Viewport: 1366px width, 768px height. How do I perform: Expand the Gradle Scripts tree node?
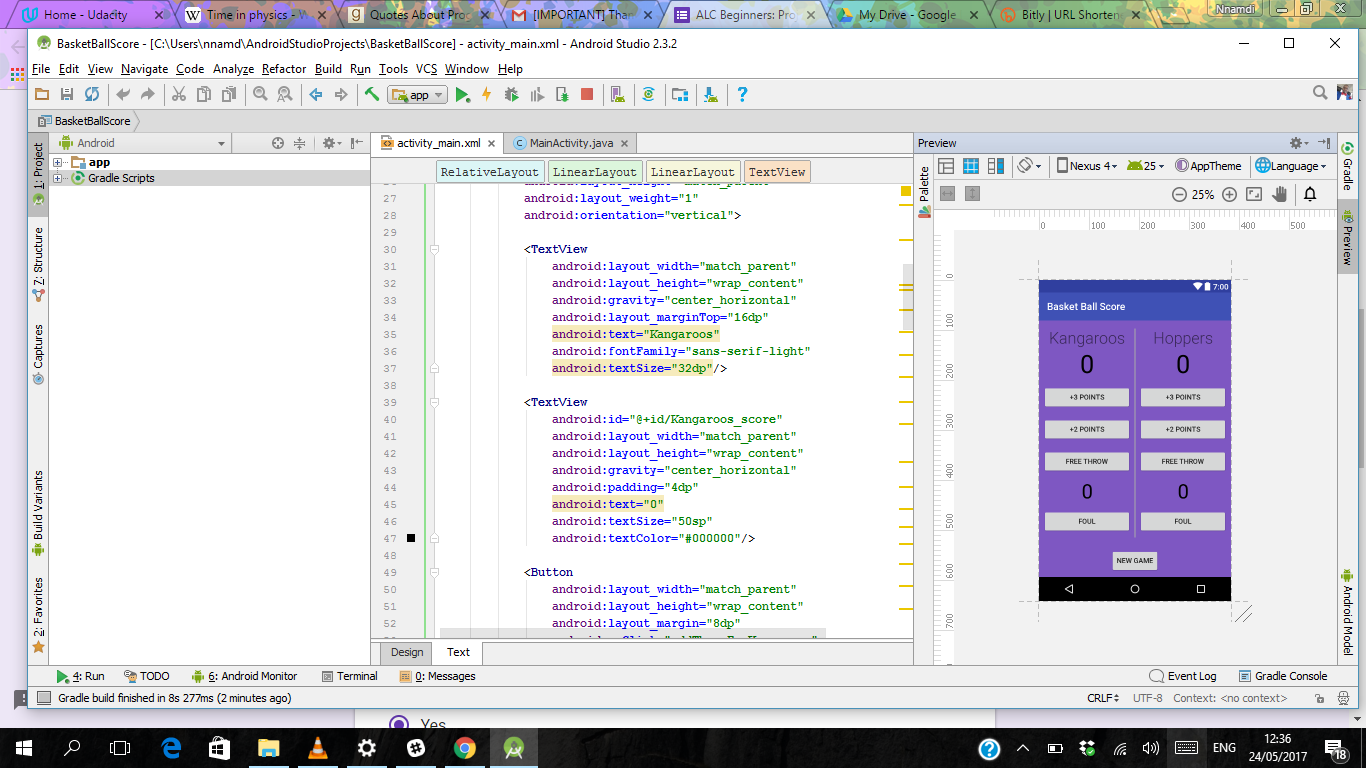click(x=58, y=178)
